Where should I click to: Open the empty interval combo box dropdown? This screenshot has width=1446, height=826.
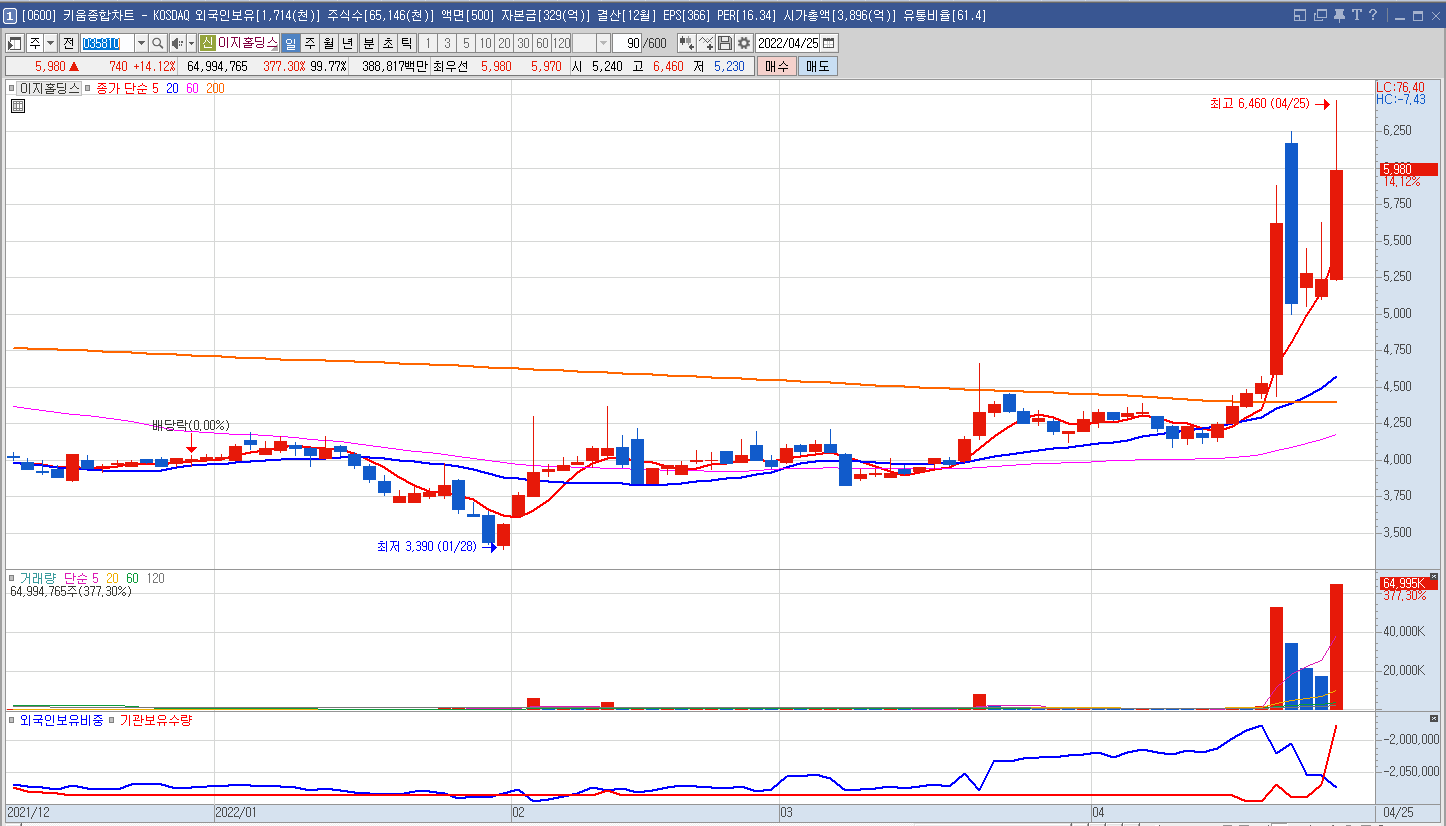tap(603, 43)
